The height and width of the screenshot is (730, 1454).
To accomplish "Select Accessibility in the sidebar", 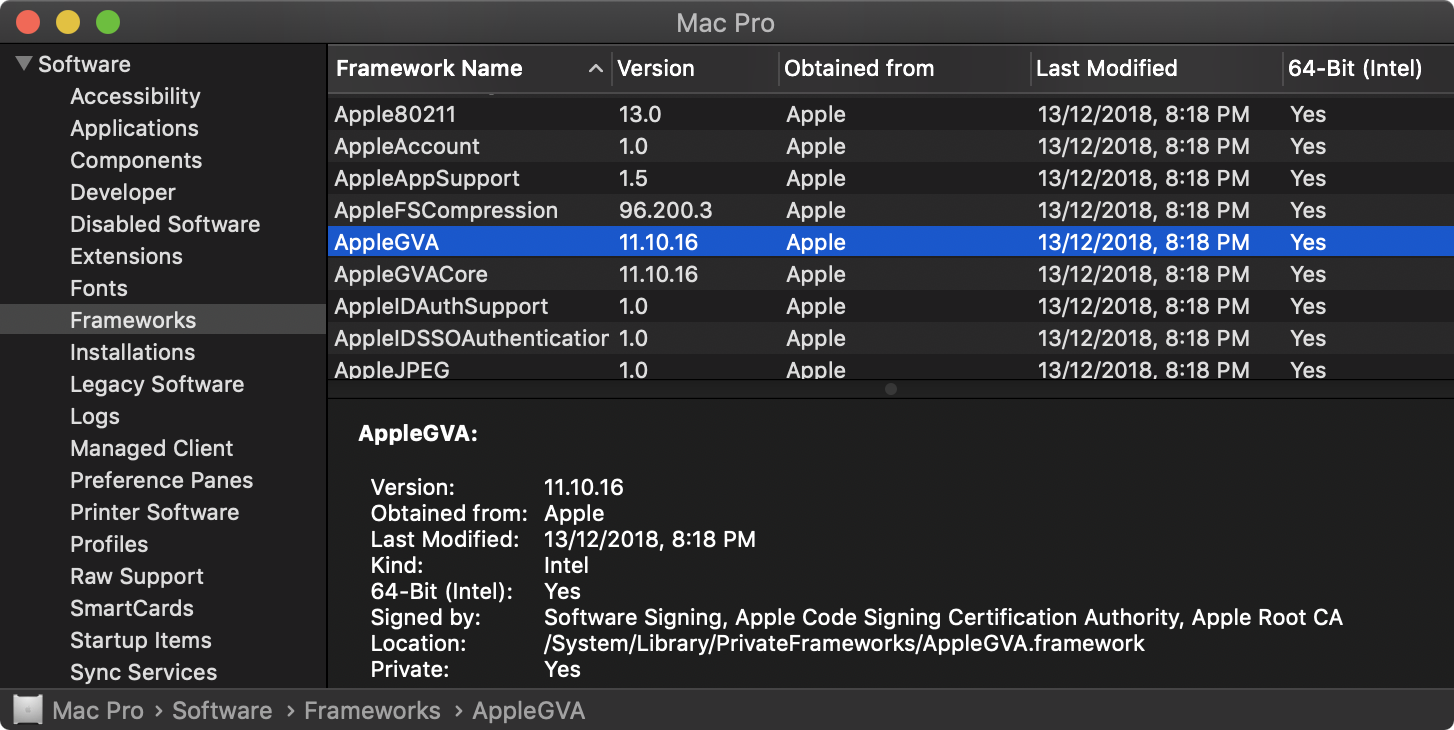I will pos(135,96).
